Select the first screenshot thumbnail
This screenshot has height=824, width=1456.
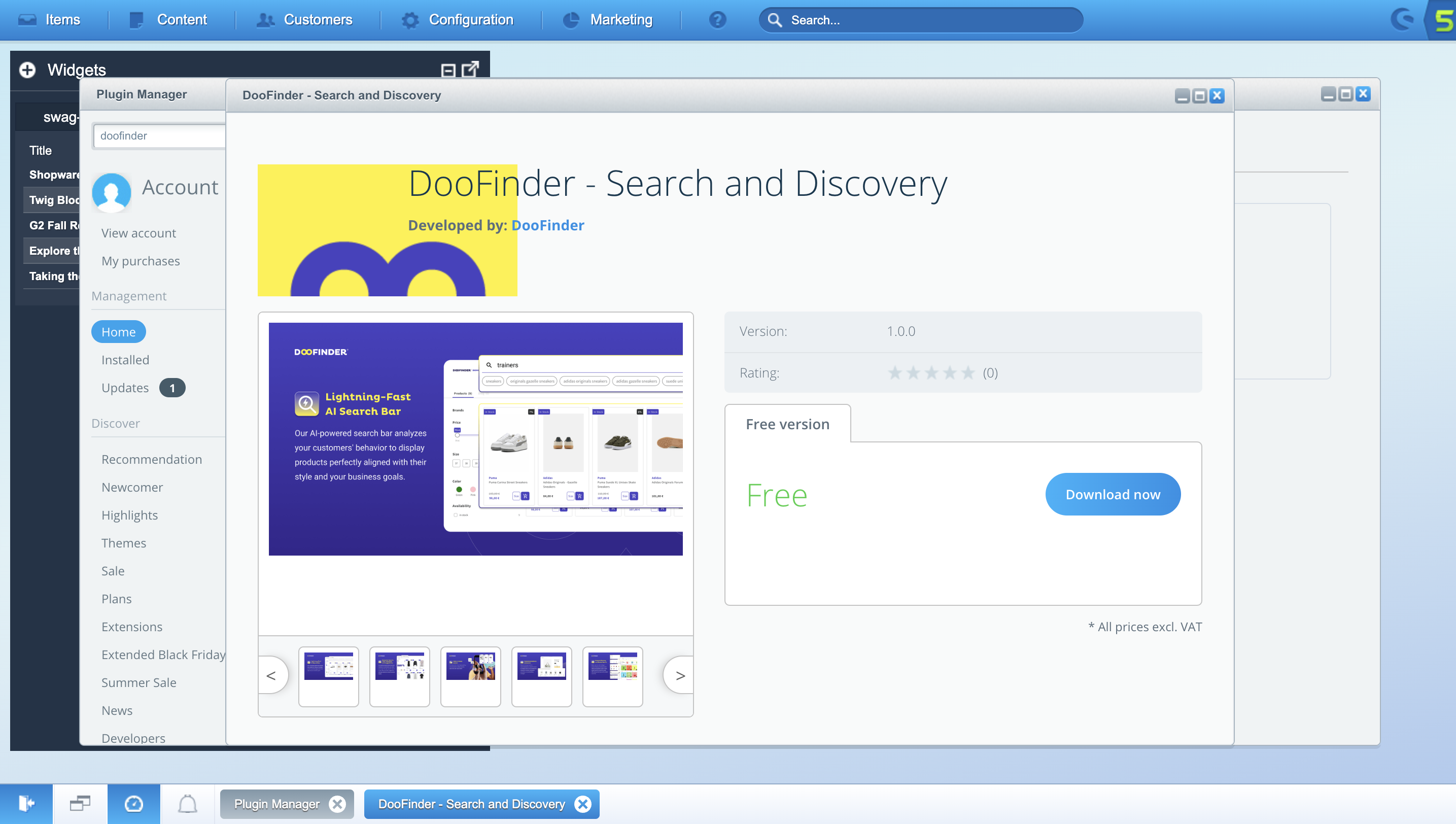click(328, 676)
